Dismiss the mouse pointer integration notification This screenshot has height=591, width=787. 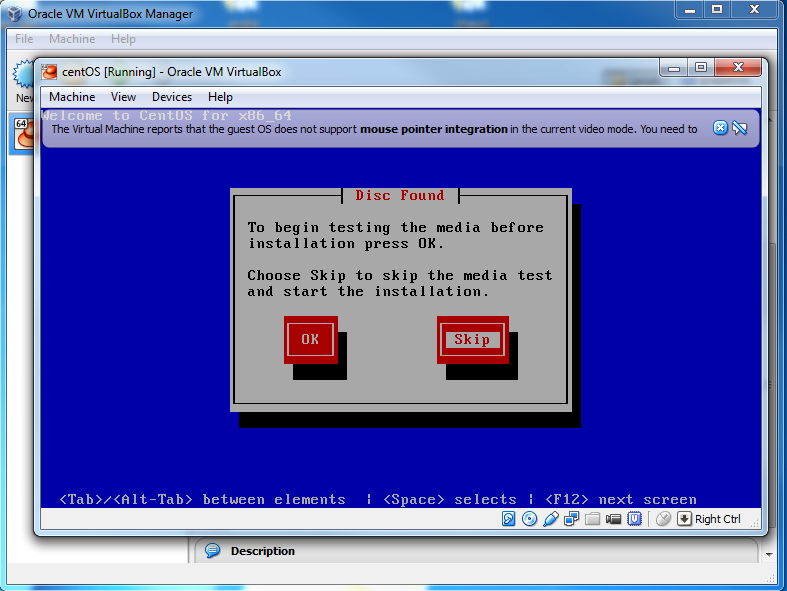720,128
